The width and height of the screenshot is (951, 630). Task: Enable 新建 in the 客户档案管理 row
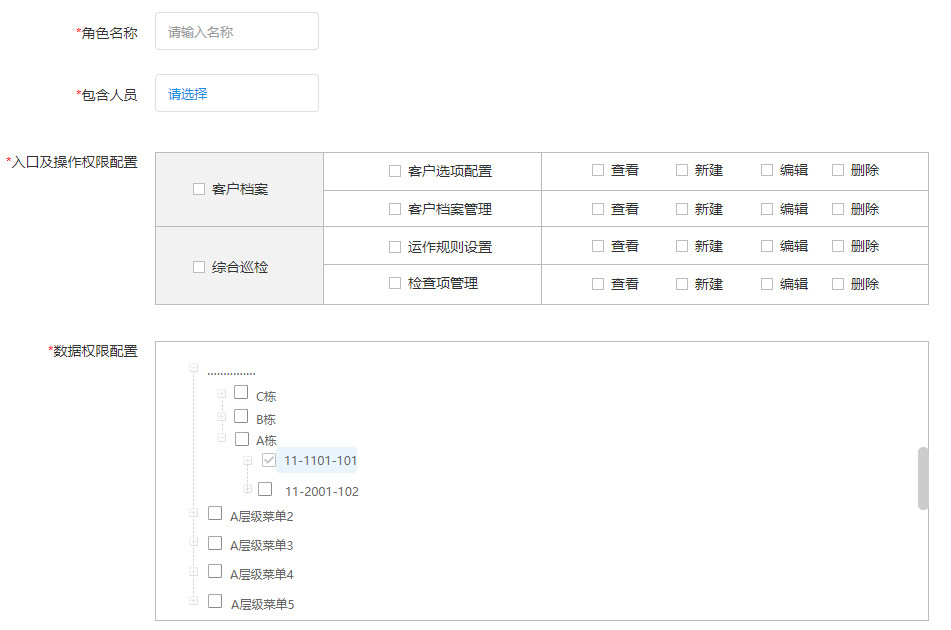[x=681, y=208]
